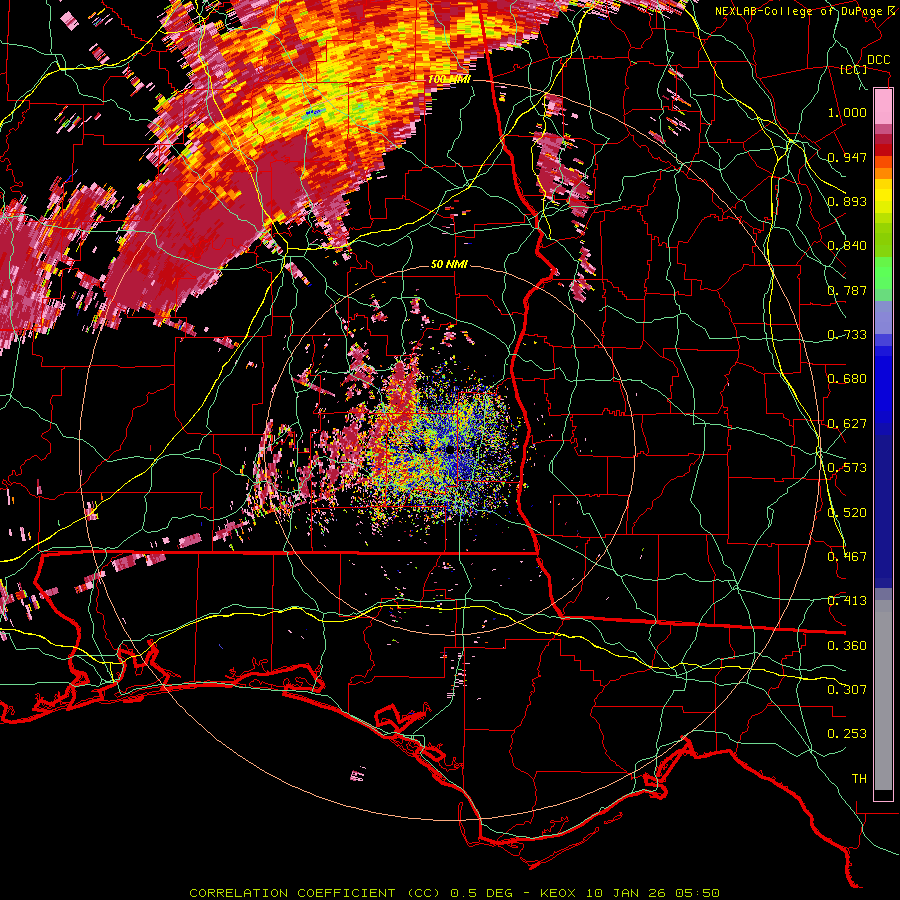Viewport: 900px width, 900px height.
Task: Click the TH threshold label
Action: point(859,779)
